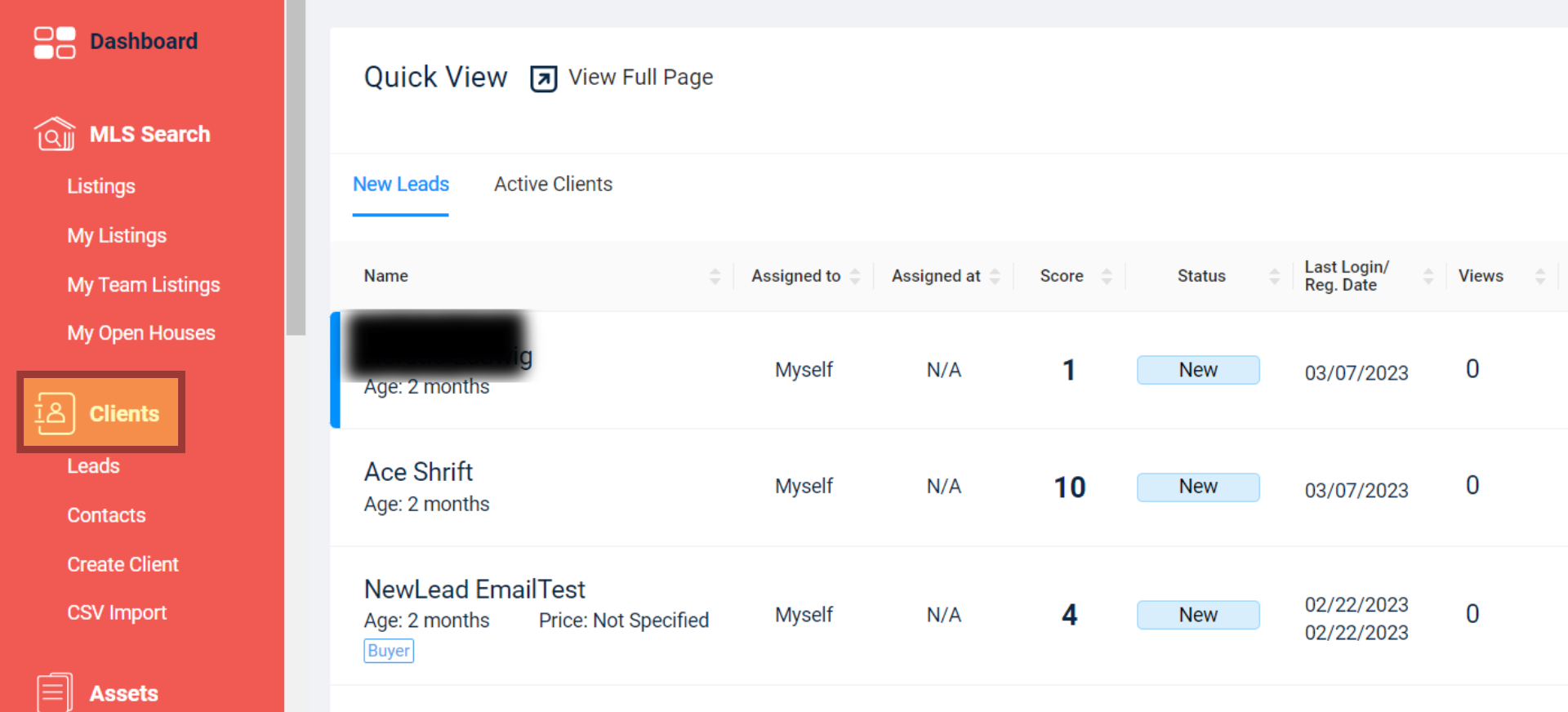This screenshot has height=712, width=1568.
Task: Click the score 4 for NewLead EmailTest
Action: point(1070,615)
